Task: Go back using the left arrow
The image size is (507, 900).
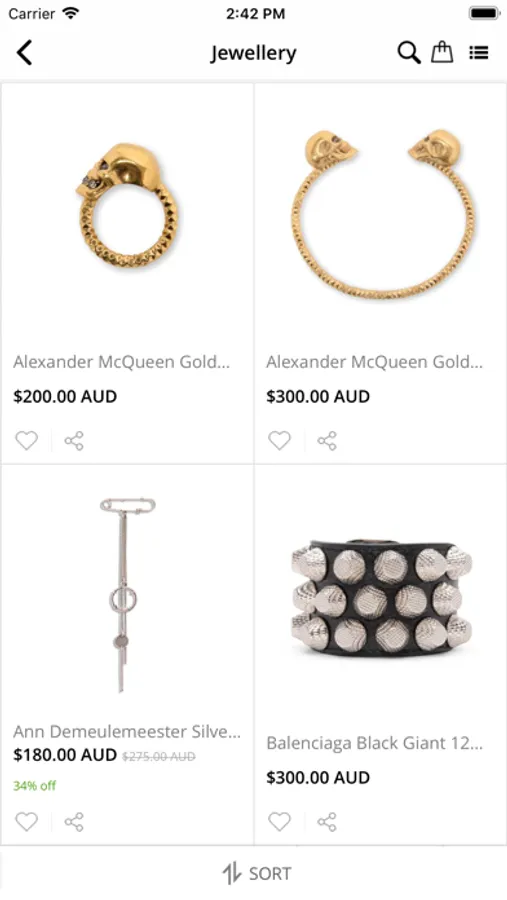Action: coord(25,53)
